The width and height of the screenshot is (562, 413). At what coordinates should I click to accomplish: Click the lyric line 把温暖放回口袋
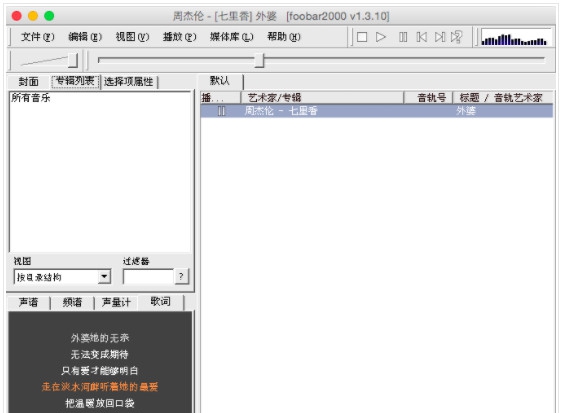[x=100, y=403]
